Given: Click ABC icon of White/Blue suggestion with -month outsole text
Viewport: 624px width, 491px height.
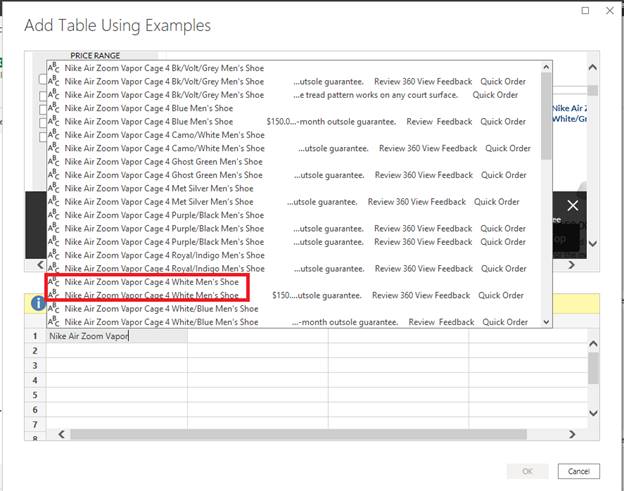Looking at the screenshot, I should click(x=53, y=322).
